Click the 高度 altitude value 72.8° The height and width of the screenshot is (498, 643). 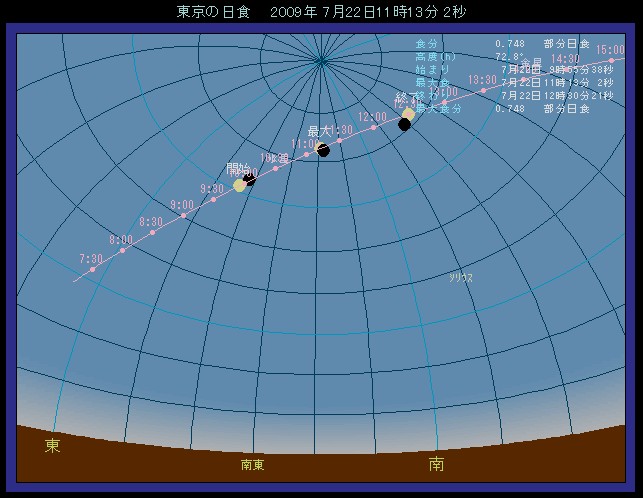509,58
